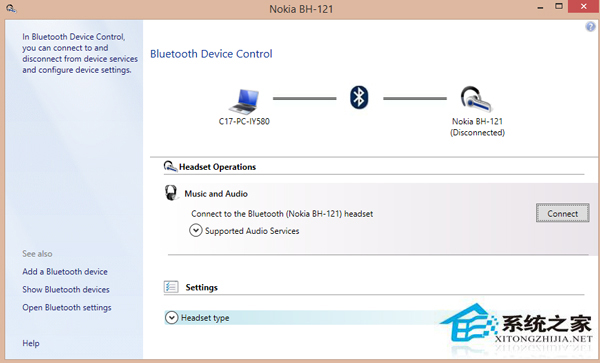Click the blue help question mark icon
The image size is (600, 363).
590,27
